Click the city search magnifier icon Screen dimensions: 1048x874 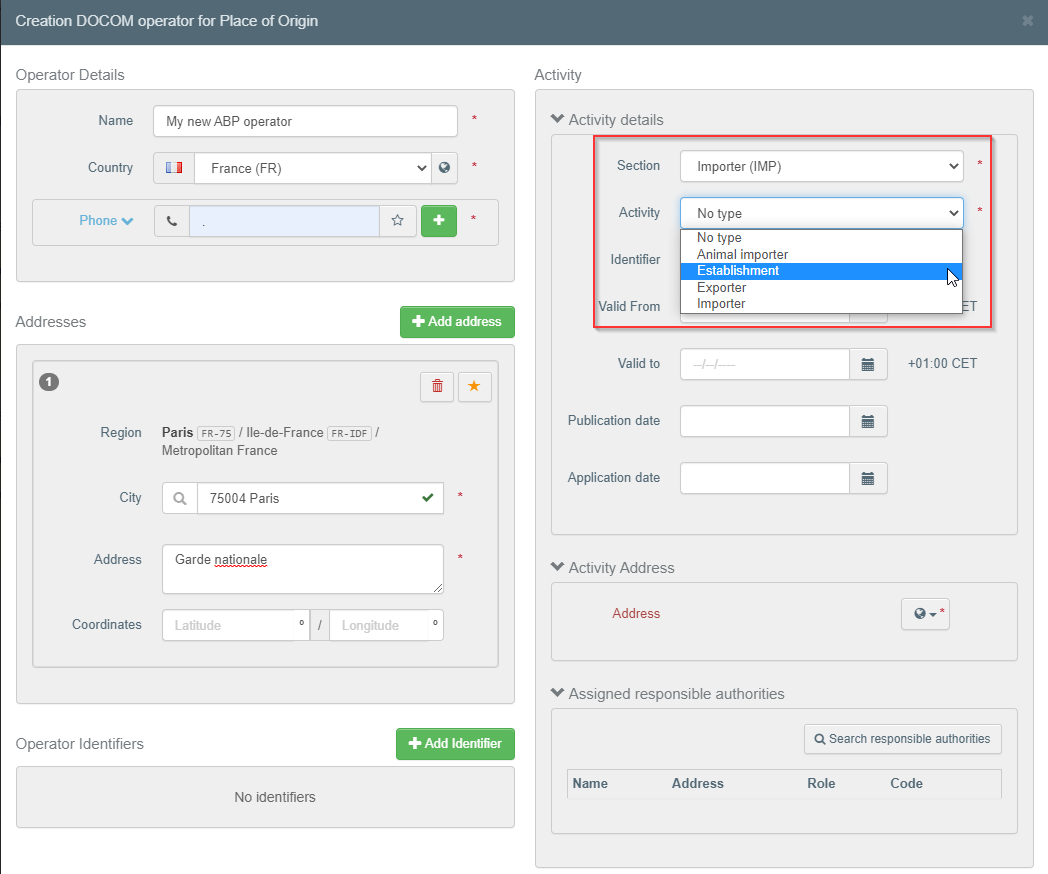[180, 498]
